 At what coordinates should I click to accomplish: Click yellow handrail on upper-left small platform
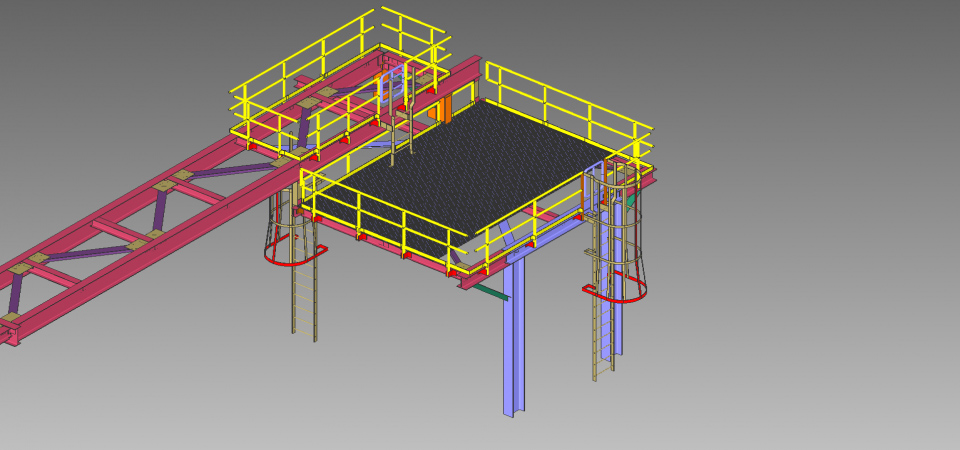[x=300, y=68]
